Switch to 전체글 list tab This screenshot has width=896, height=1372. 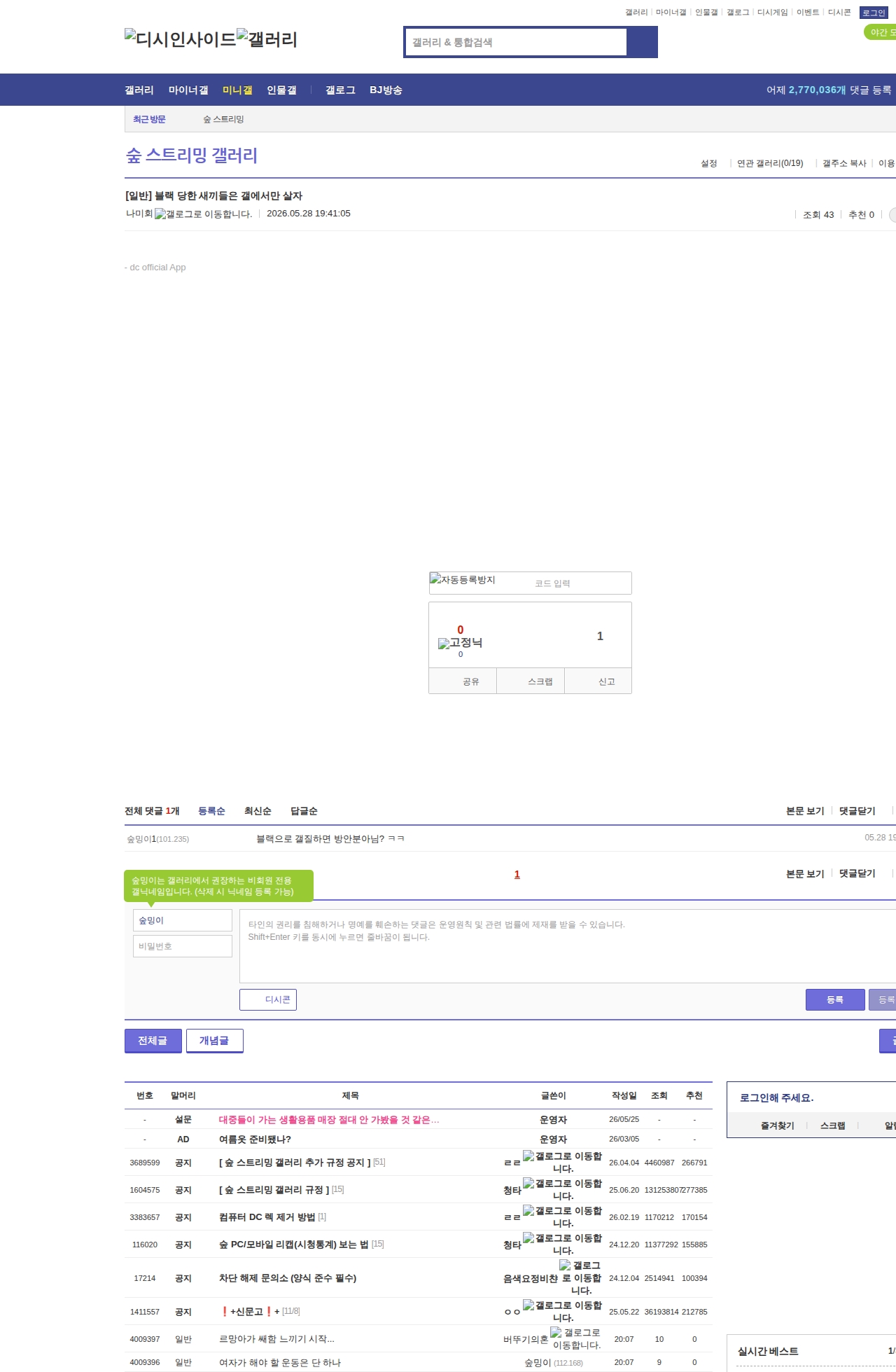tap(153, 1041)
